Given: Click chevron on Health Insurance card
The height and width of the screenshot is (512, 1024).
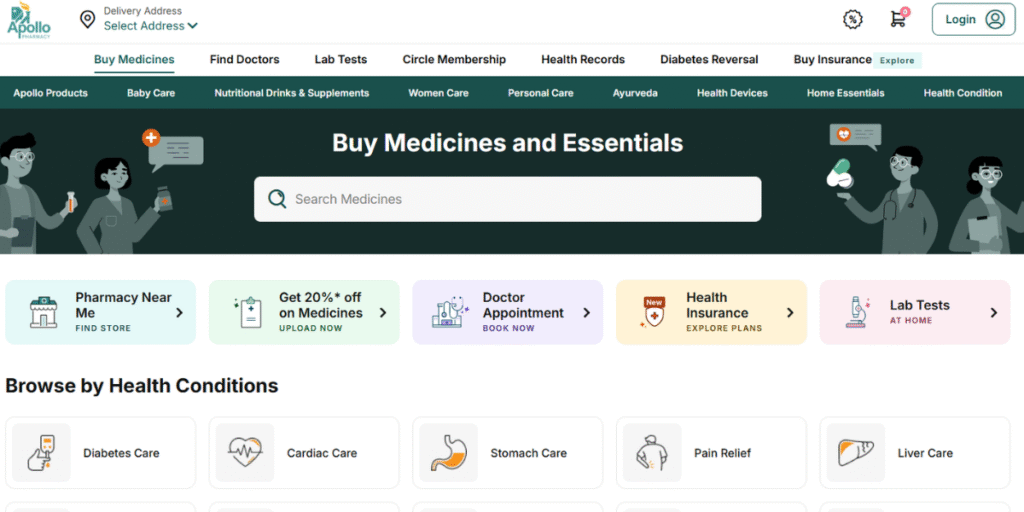Looking at the screenshot, I should click(x=790, y=313).
